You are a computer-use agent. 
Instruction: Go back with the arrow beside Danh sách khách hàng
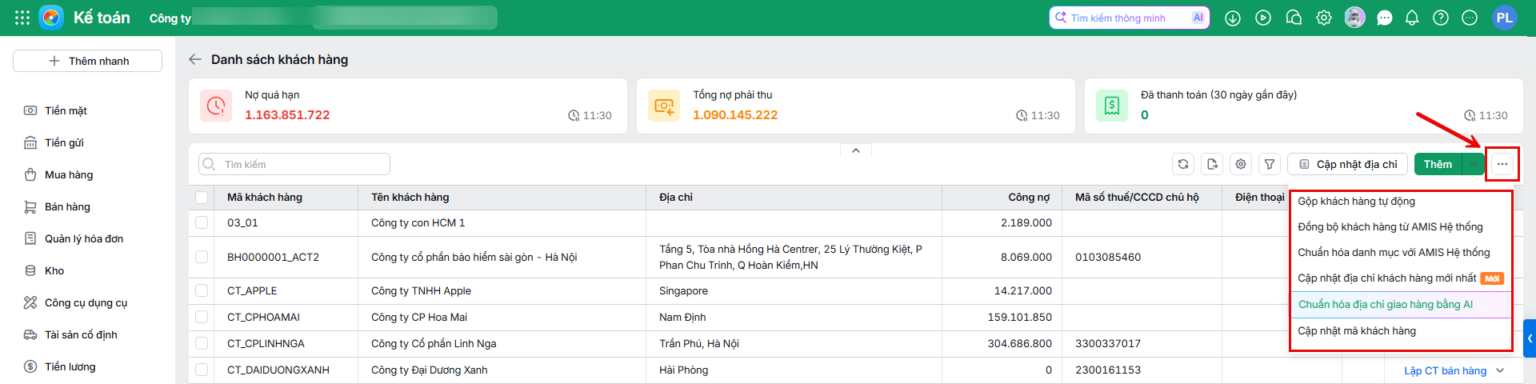(195, 60)
